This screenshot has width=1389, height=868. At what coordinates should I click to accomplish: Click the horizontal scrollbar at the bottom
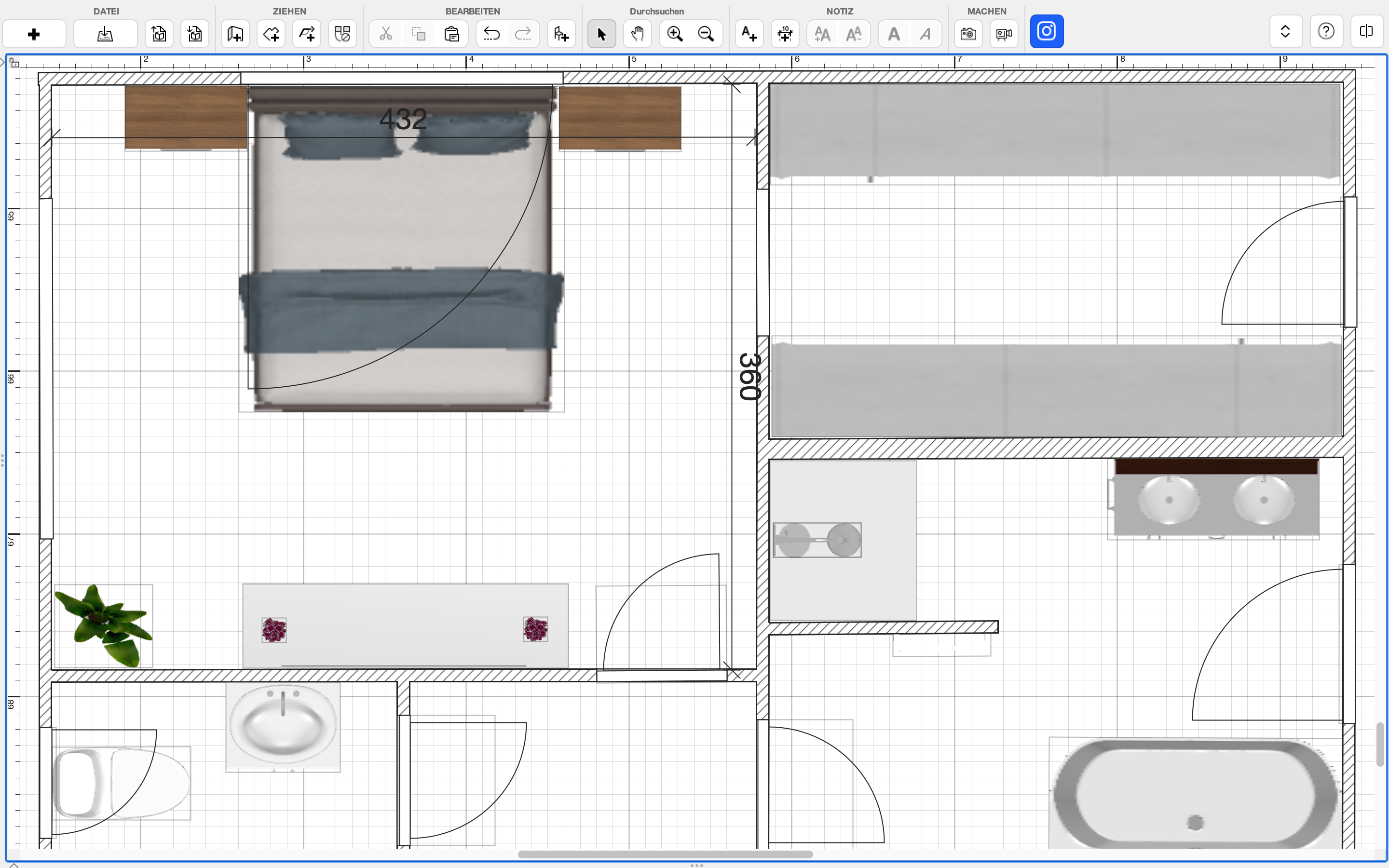click(x=665, y=854)
